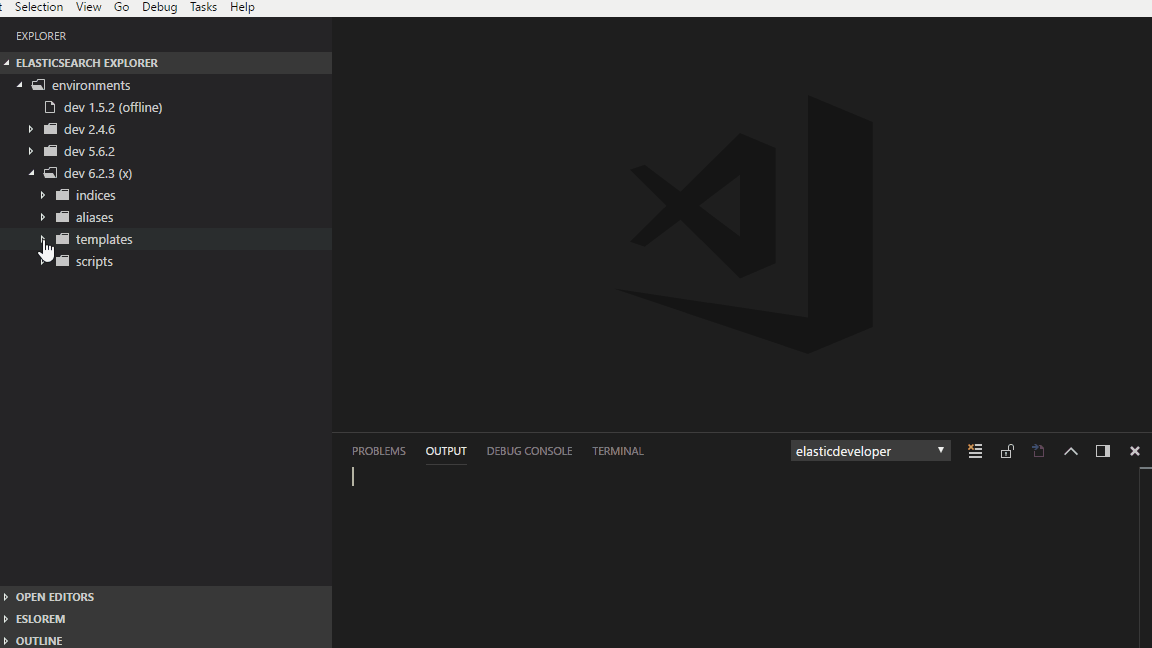Select the dev 5.6.2 label
1152x648 pixels.
coord(90,151)
